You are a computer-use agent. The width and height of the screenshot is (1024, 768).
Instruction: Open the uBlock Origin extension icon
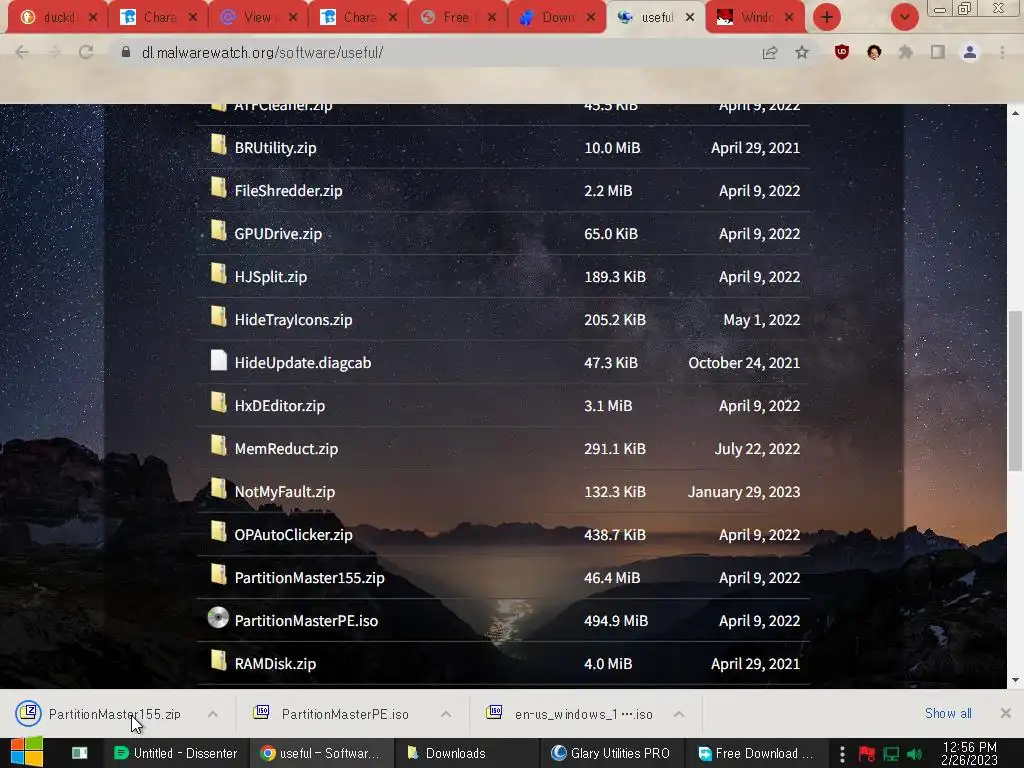point(842,52)
